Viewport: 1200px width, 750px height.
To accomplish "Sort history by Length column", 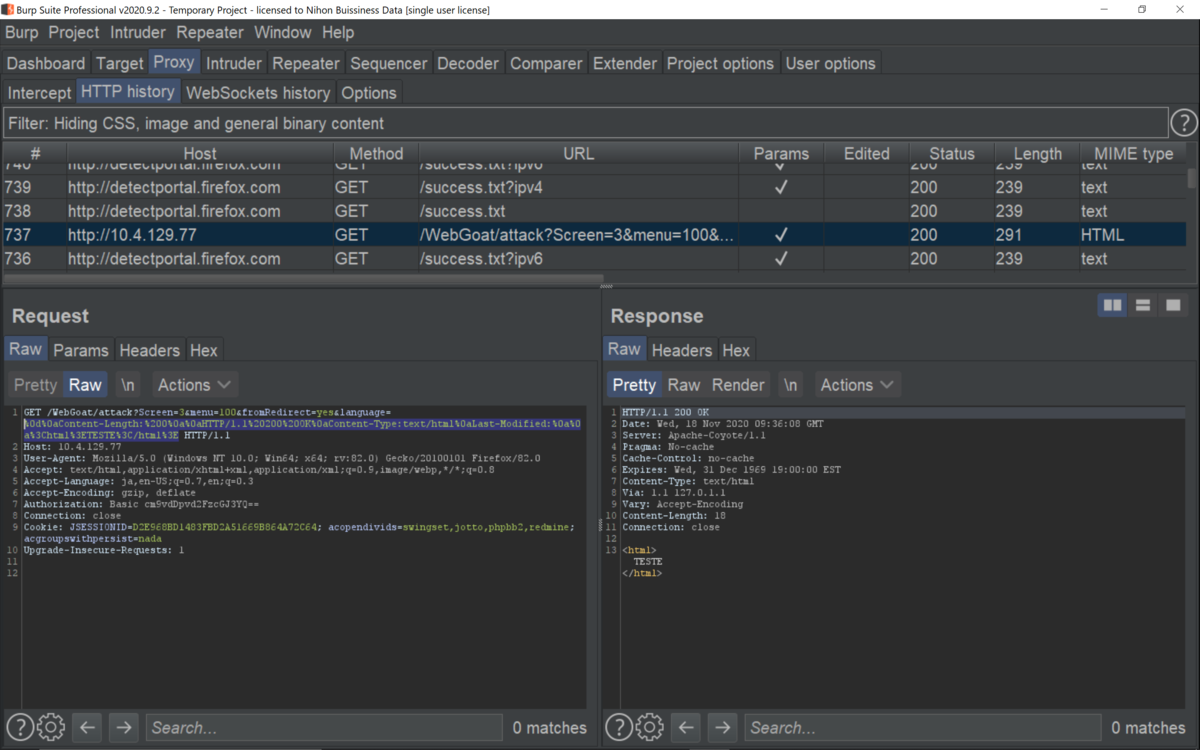I will (1037, 153).
